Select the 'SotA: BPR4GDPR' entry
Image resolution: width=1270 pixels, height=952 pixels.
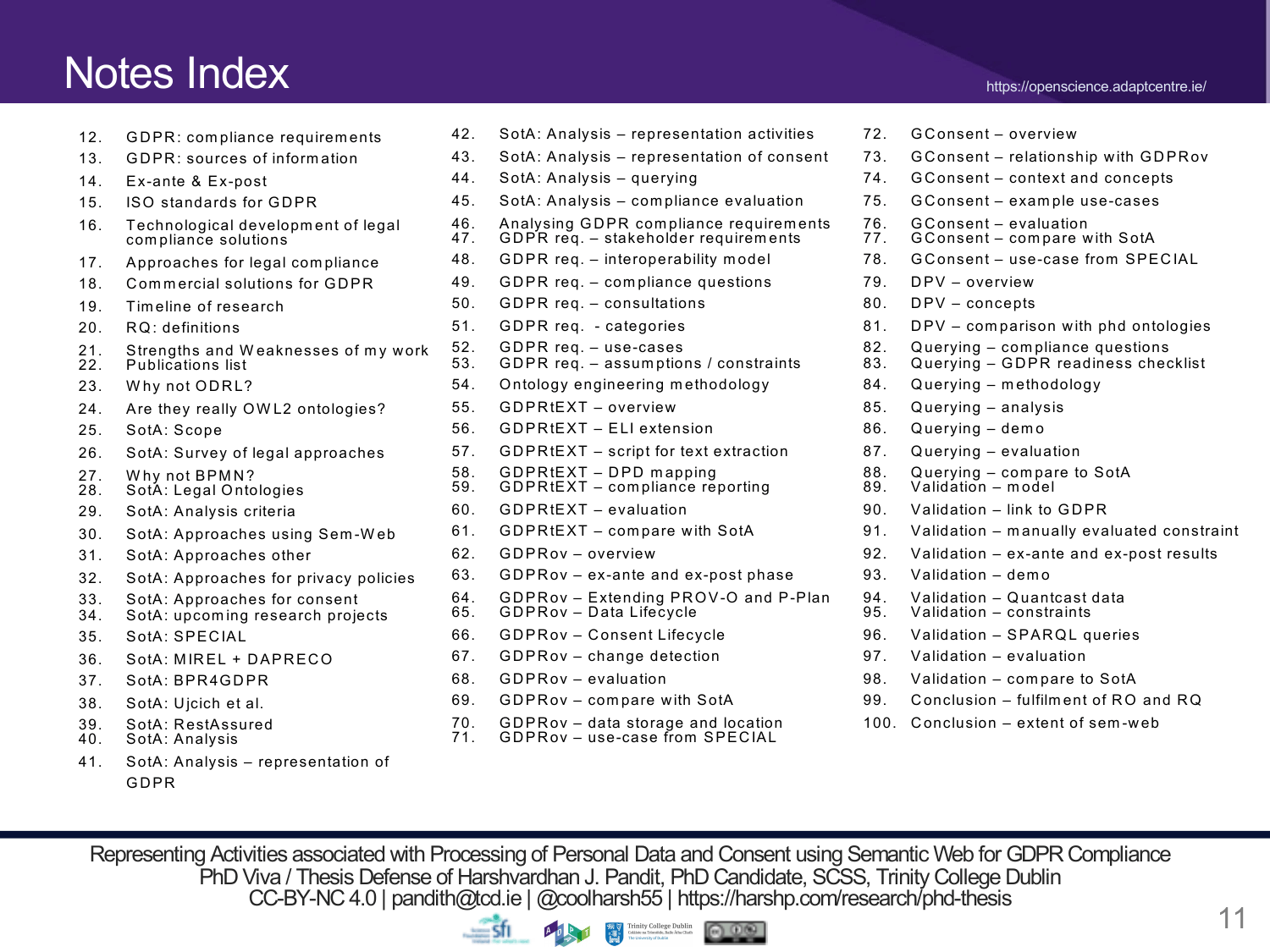197,680
